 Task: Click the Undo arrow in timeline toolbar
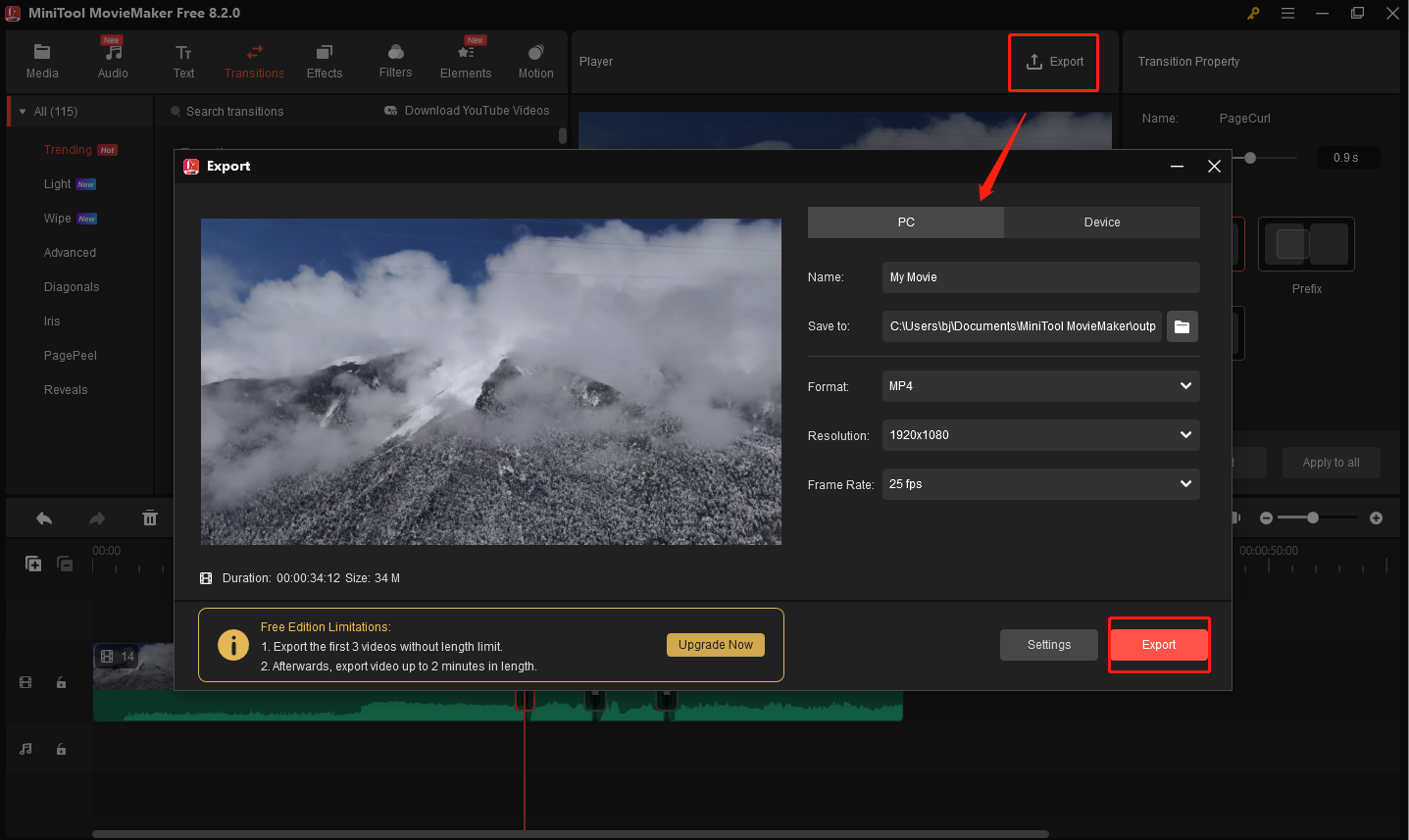coord(44,519)
